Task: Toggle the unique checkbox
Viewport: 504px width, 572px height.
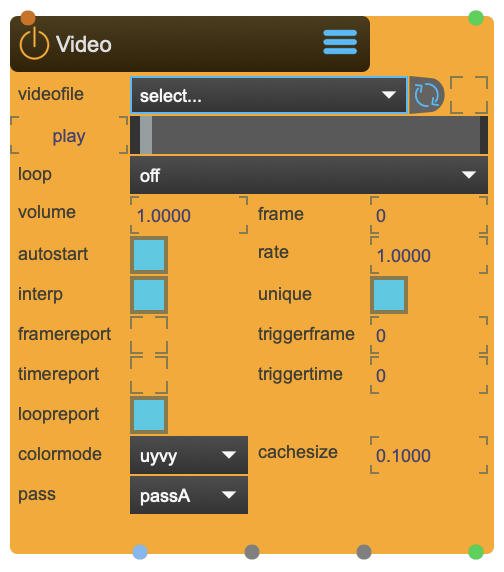Action: point(389,295)
